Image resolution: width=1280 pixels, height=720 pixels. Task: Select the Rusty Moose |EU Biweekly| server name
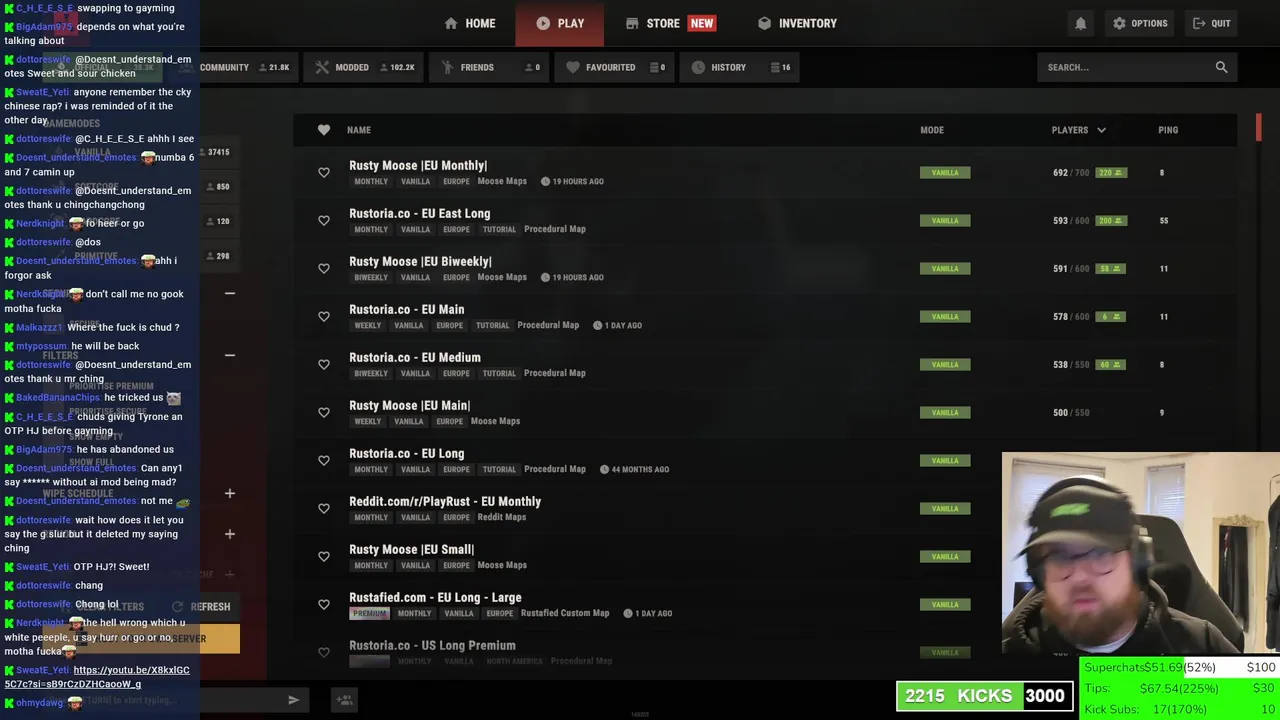pyautogui.click(x=420, y=262)
